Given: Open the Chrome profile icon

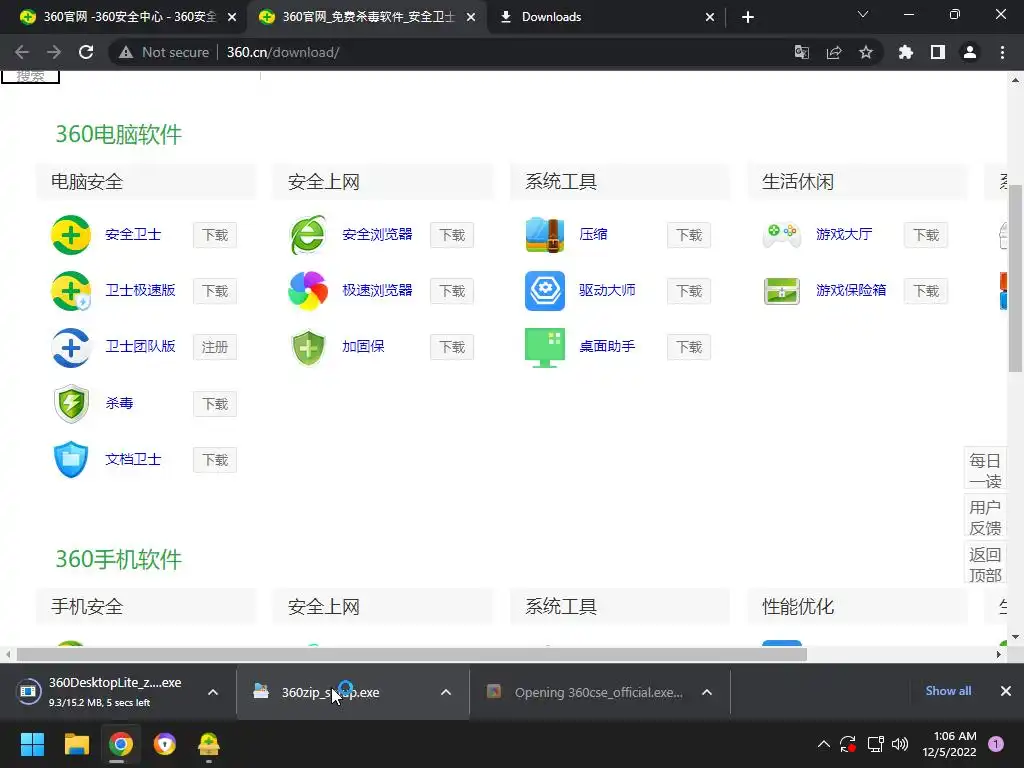Looking at the screenshot, I should pos(970,52).
